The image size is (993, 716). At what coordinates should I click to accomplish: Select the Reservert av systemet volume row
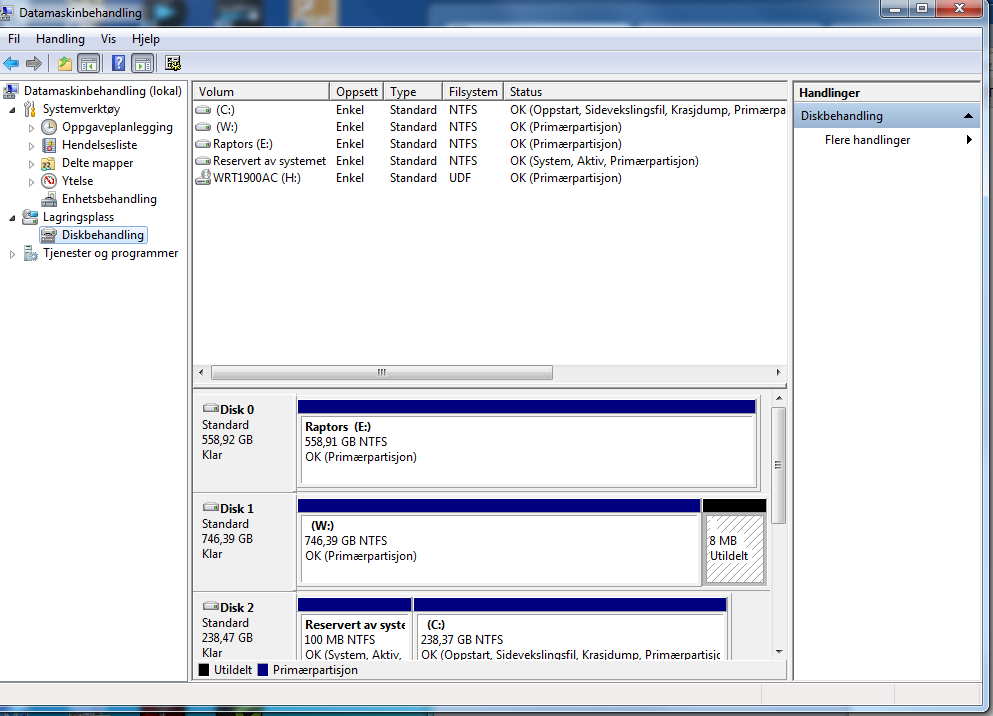[490, 161]
